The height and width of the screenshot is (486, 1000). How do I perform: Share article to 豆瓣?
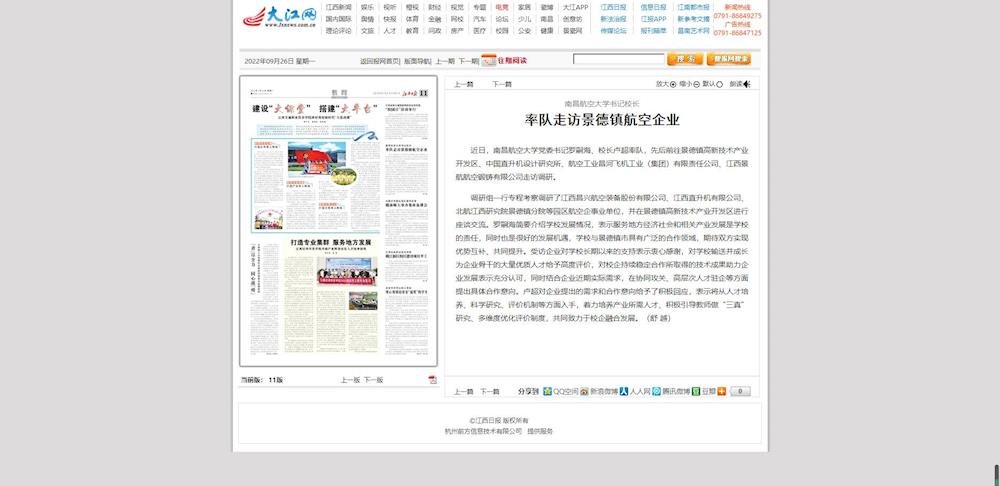(x=696, y=391)
